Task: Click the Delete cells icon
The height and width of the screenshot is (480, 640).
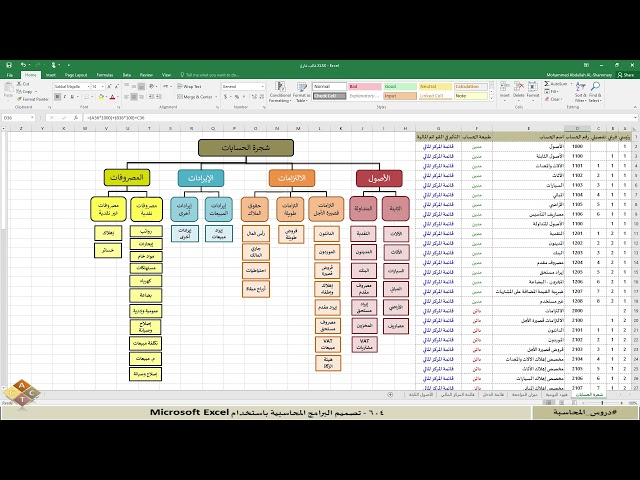Action: pyautogui.click(x=519, y=87)
